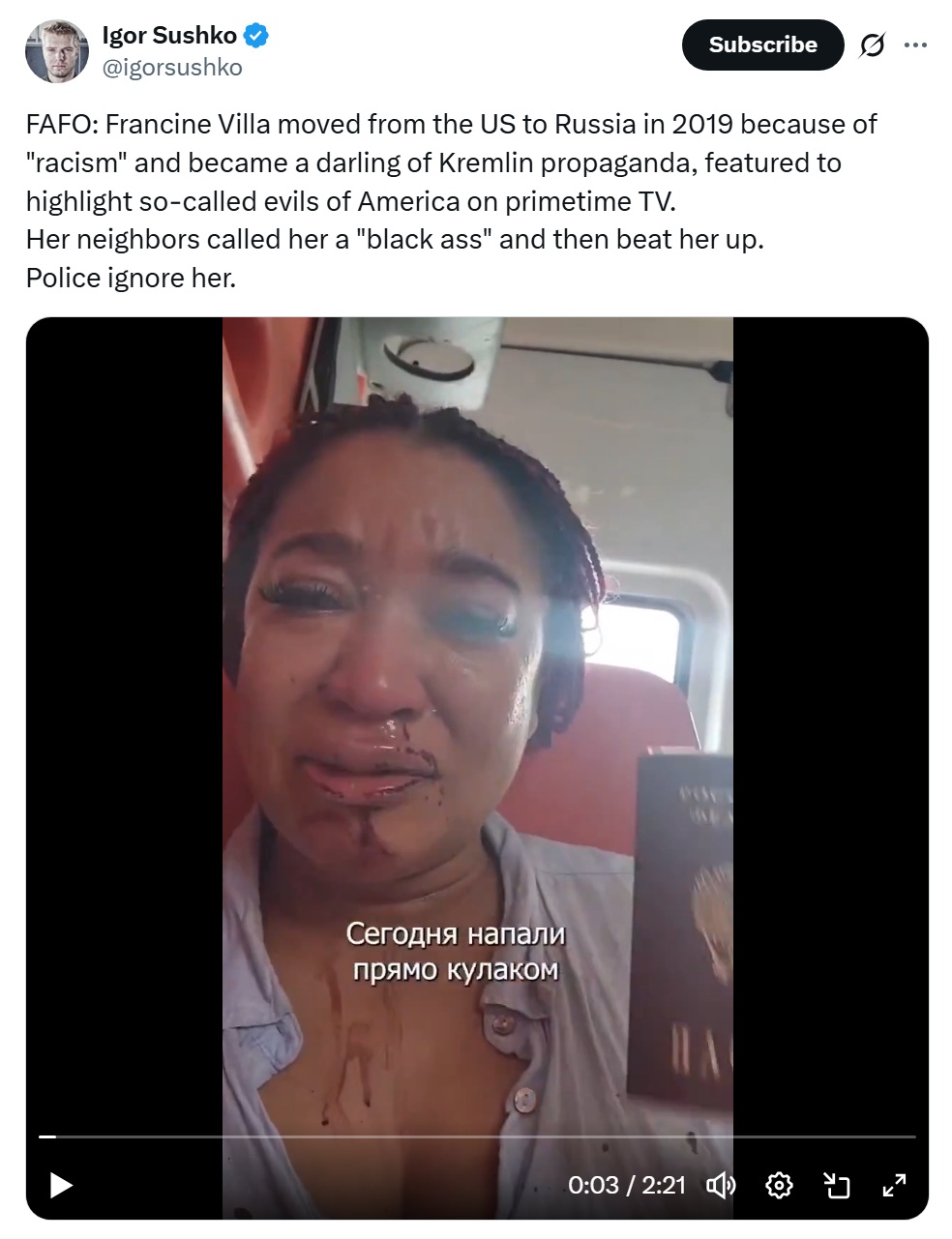Image resolution: width=952 pixels, height=1239 pixels.
Task: Seek using the video progress bar
Action: click(x=477, y=1136)
